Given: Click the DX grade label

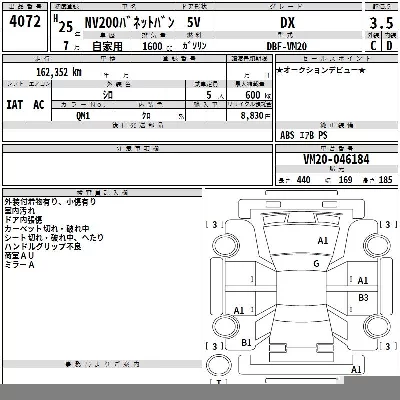Looking at the screenshot, I should coord(287,23).
